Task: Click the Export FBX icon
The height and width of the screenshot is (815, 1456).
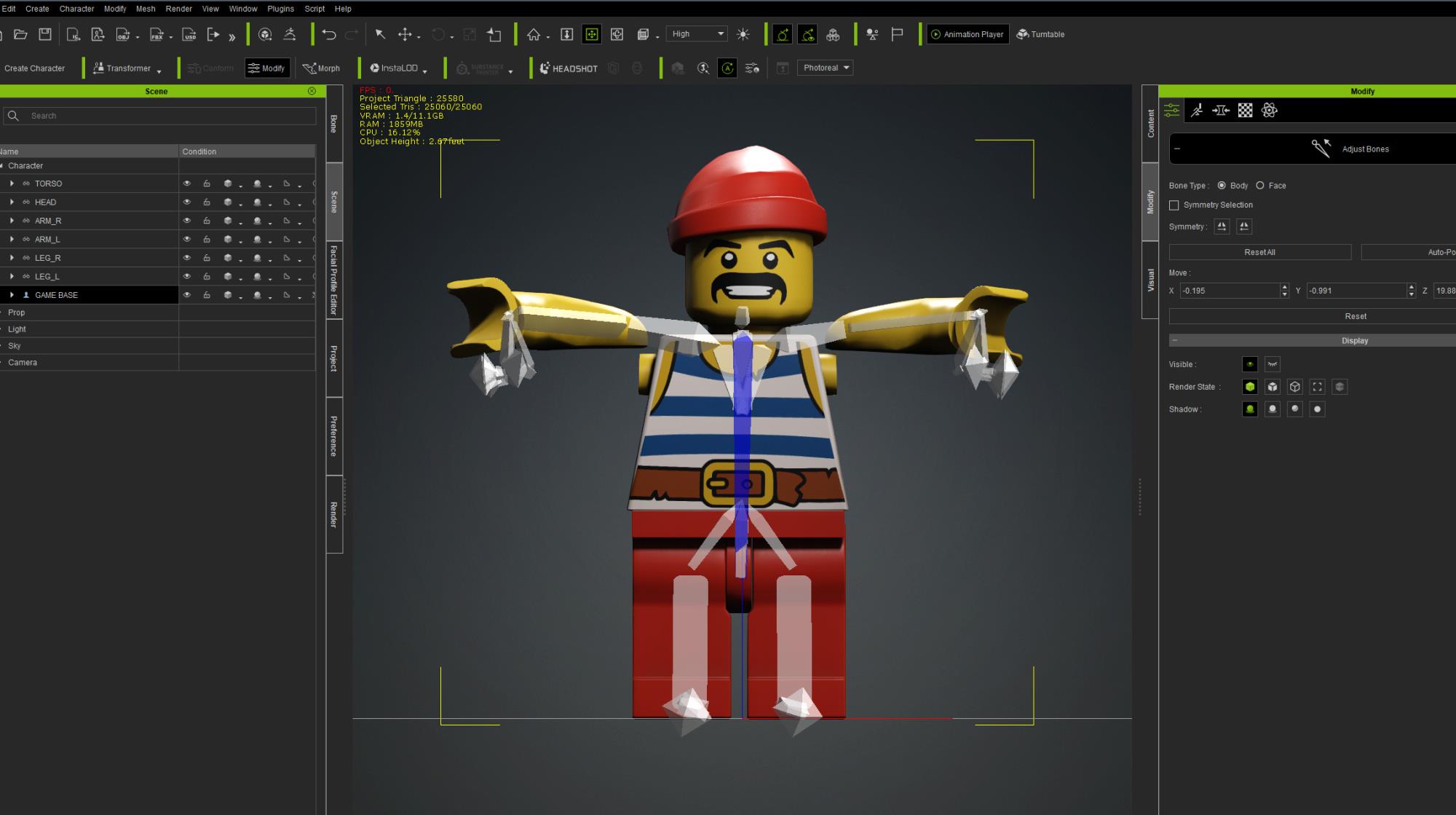Action: 157,34
